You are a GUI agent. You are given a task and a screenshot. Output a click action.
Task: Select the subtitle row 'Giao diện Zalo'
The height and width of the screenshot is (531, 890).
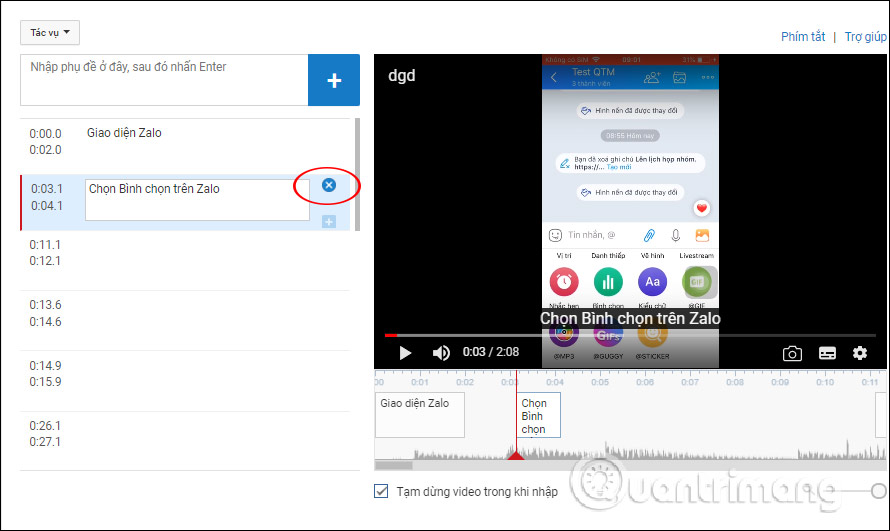[185, 145]
